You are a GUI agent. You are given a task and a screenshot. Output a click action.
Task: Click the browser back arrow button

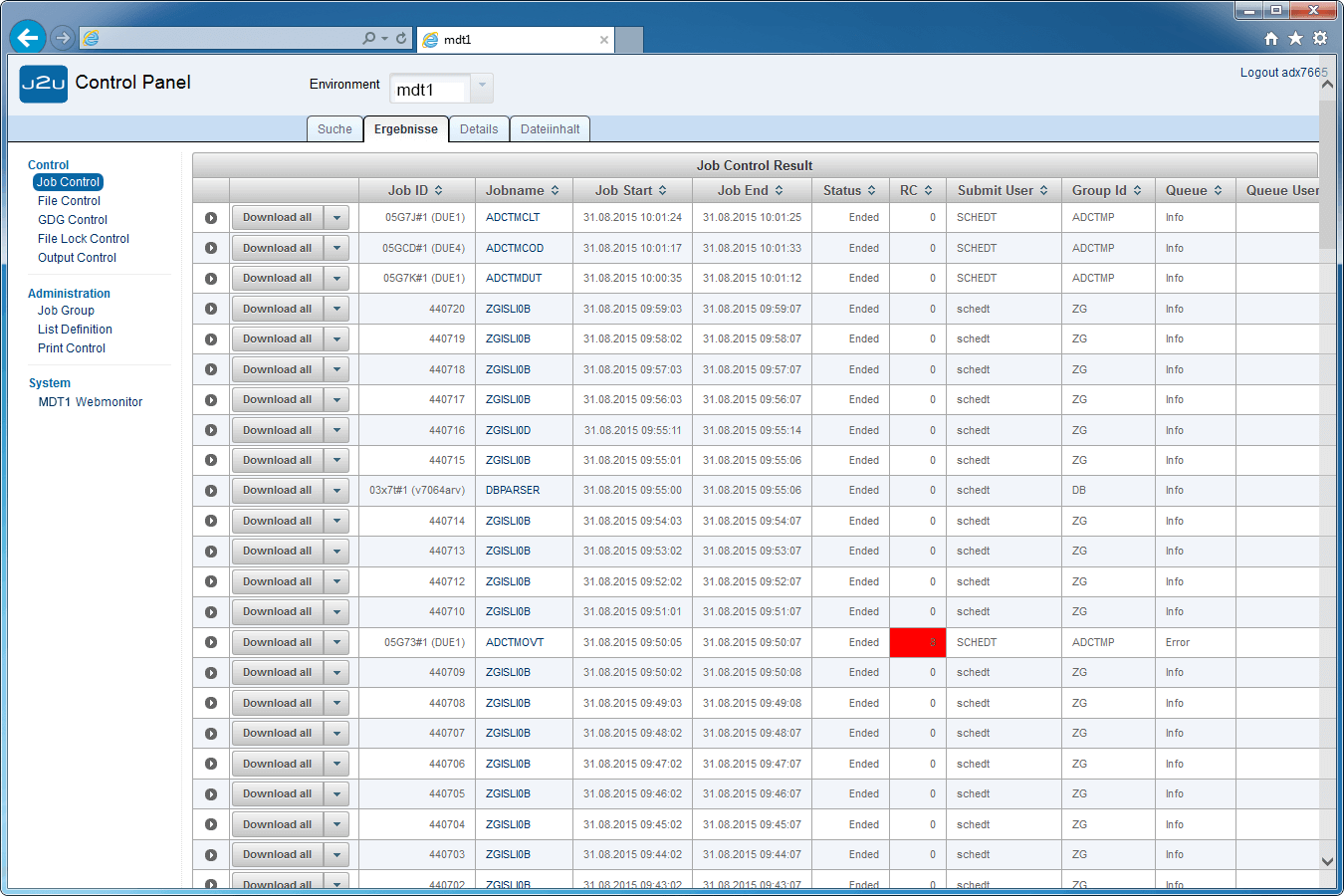pos(28,38)
